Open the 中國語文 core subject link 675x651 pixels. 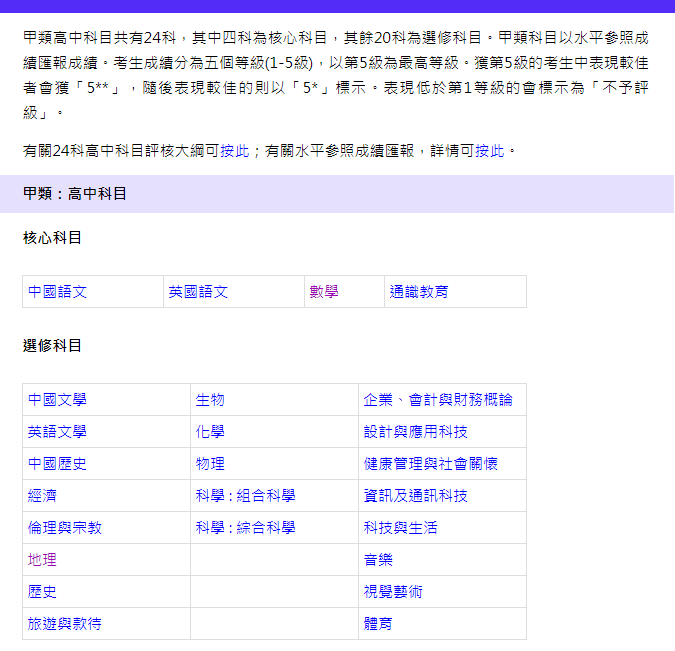(x=57, y=291)
